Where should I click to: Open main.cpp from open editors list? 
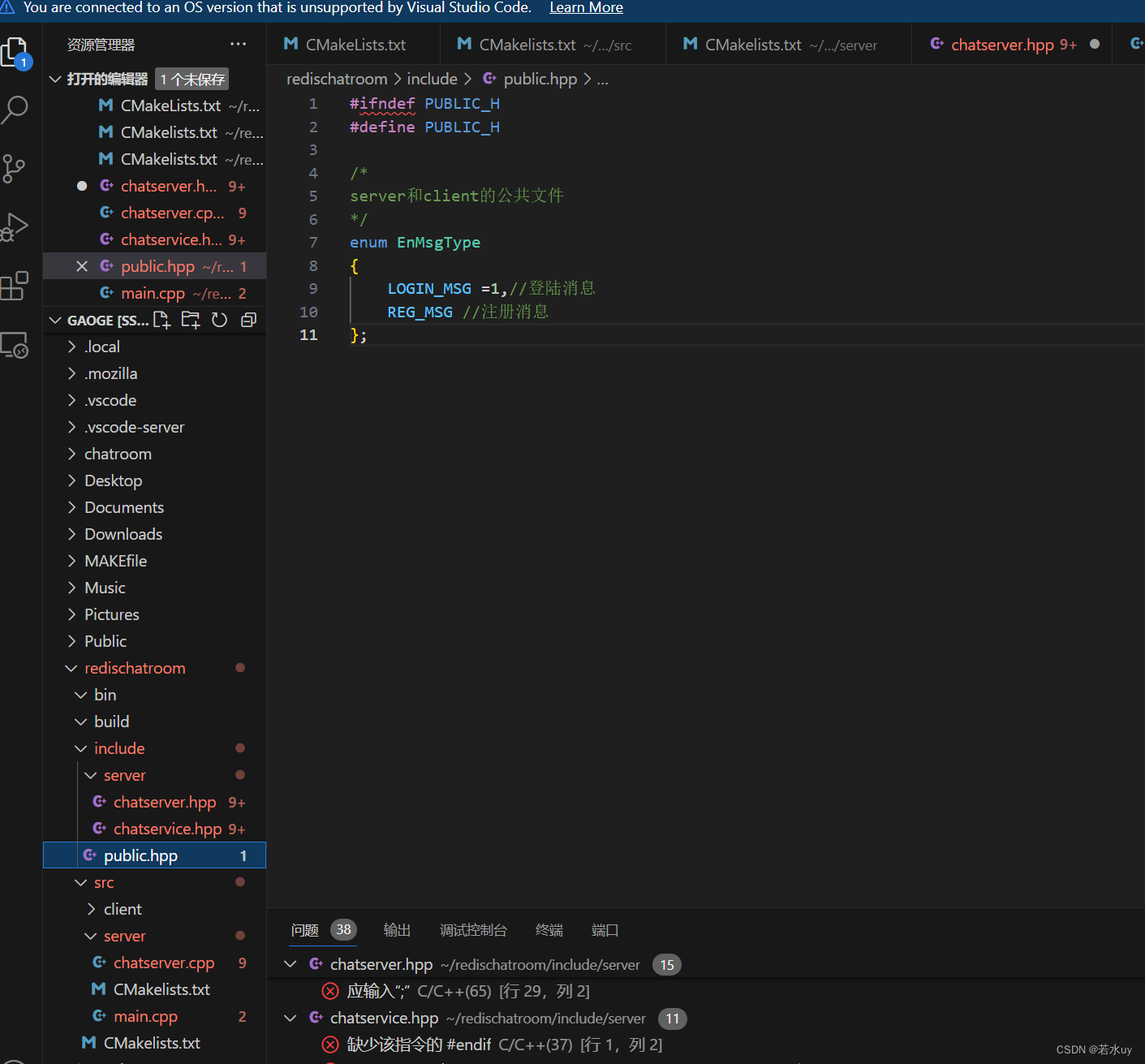click(x=154, y=293)
